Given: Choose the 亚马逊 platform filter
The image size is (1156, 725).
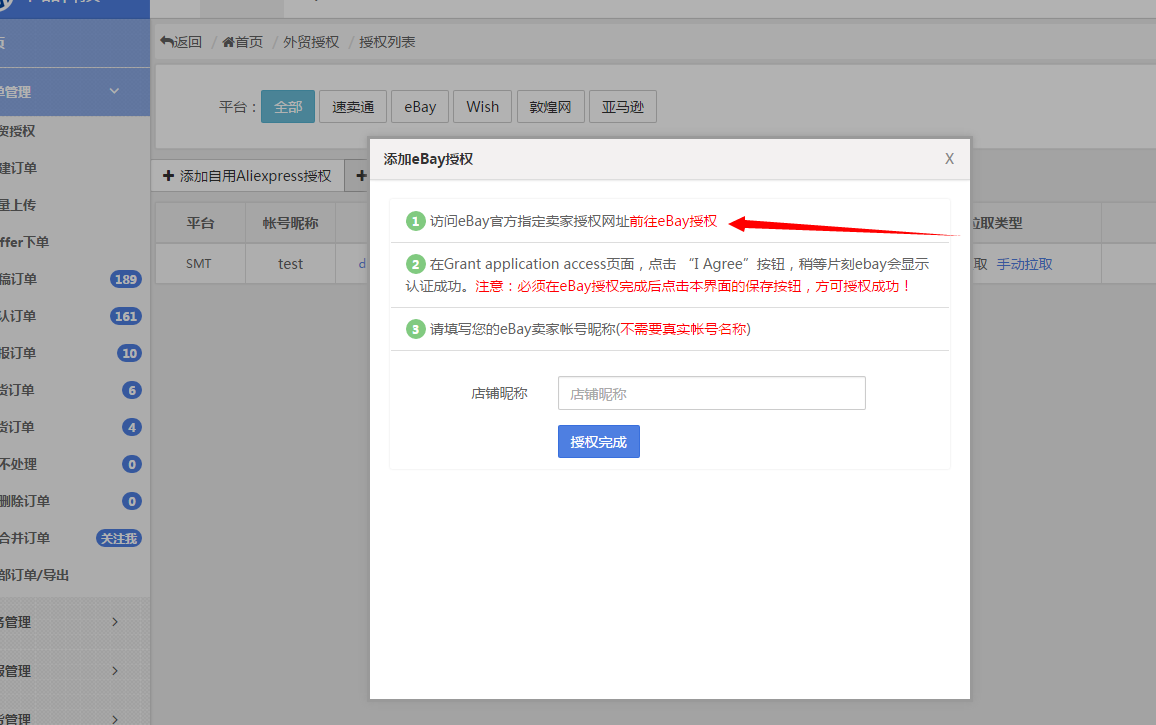Looking at the screenshot, I should (622, 107).
